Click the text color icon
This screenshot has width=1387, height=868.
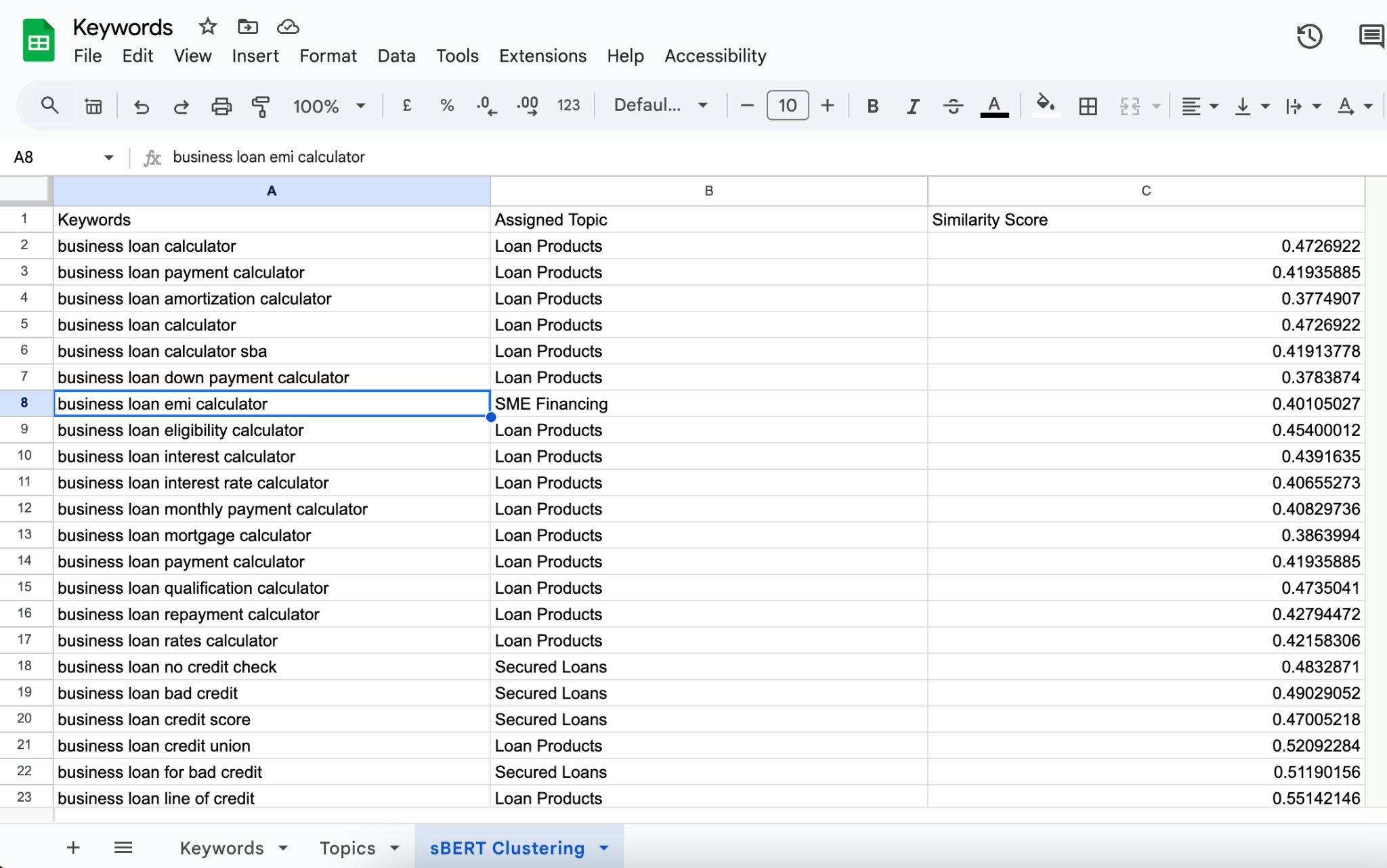[x=994, y=106]
